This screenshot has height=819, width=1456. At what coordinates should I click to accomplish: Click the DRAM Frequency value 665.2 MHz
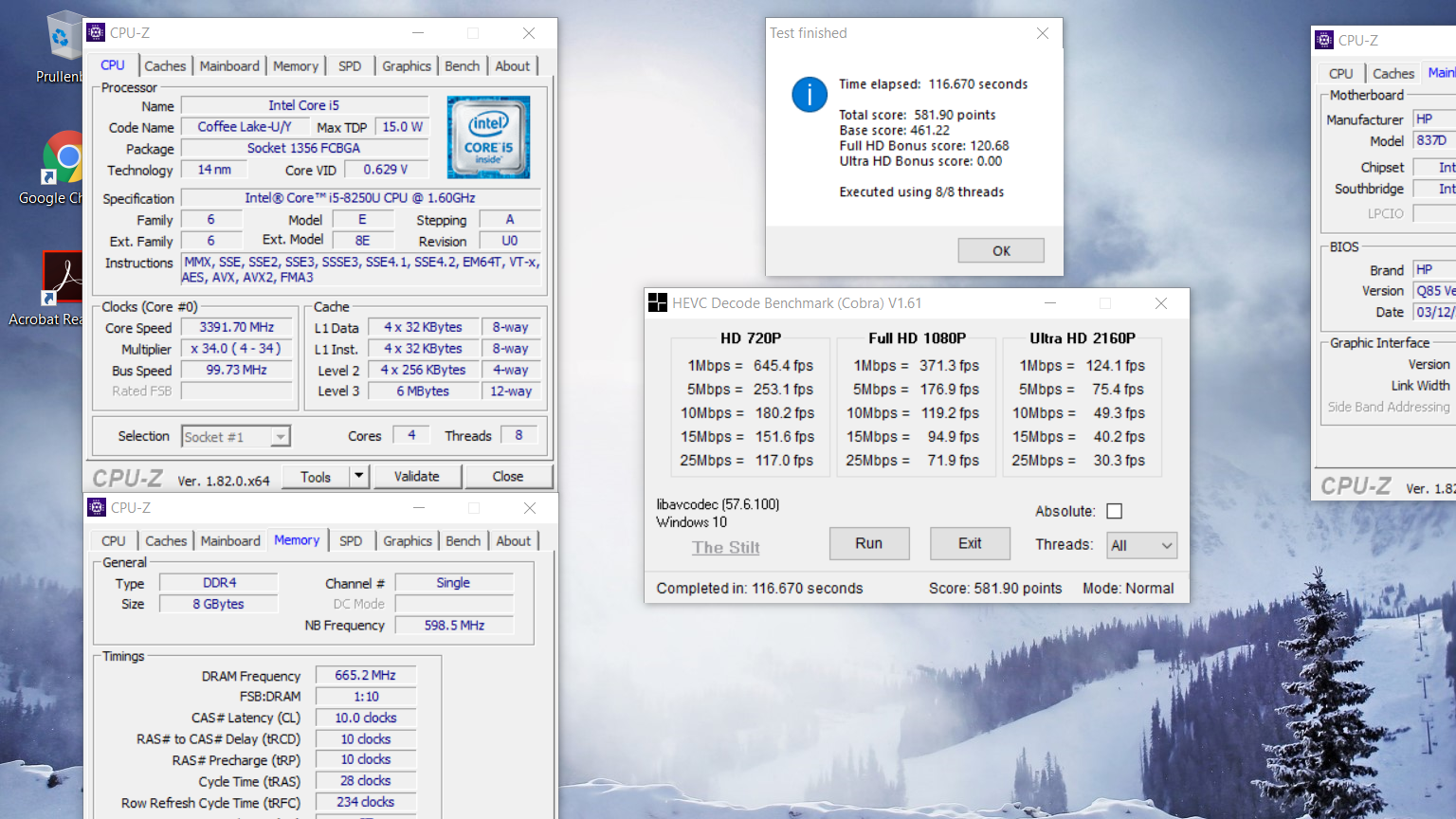[365, 675]
